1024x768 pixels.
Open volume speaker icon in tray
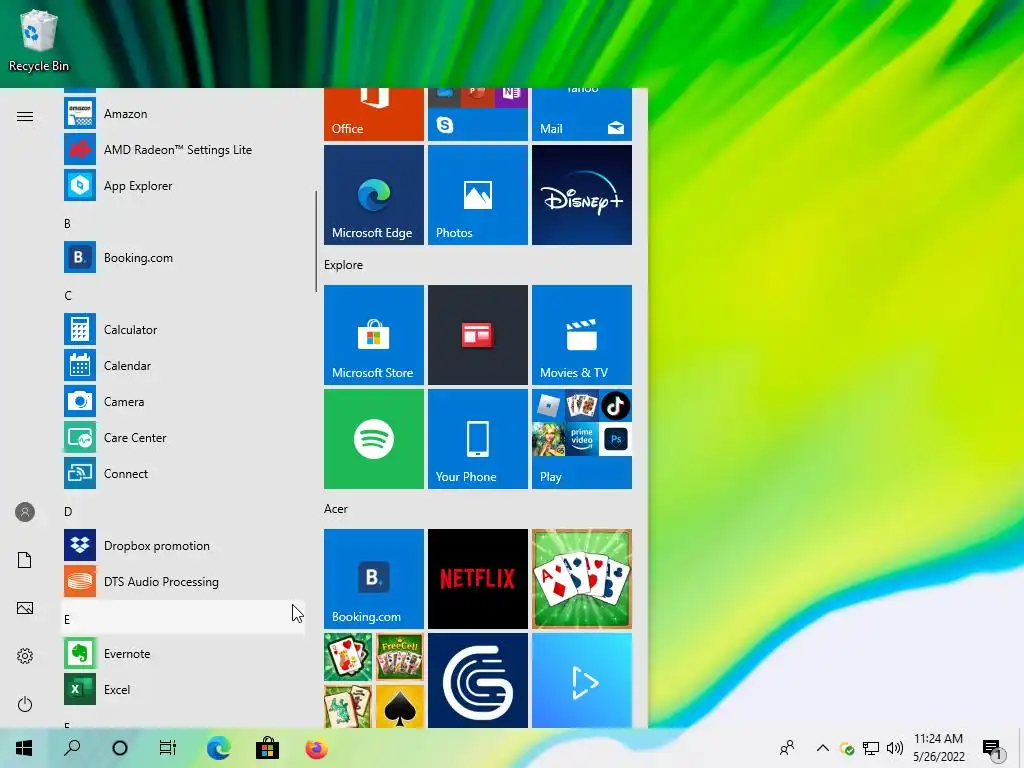[895, 748]
